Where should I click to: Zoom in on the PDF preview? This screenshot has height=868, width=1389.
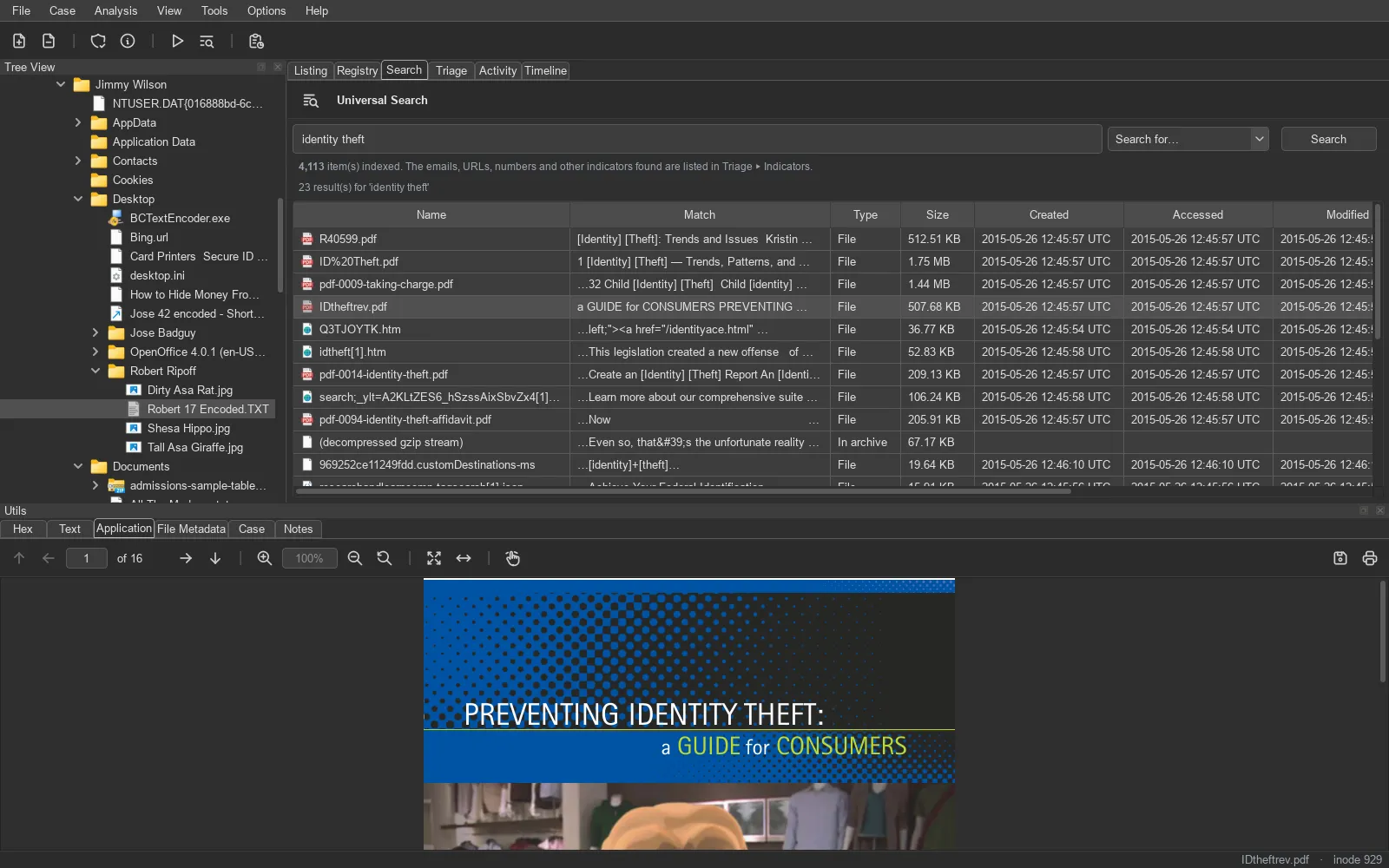(x=265, y=558)
